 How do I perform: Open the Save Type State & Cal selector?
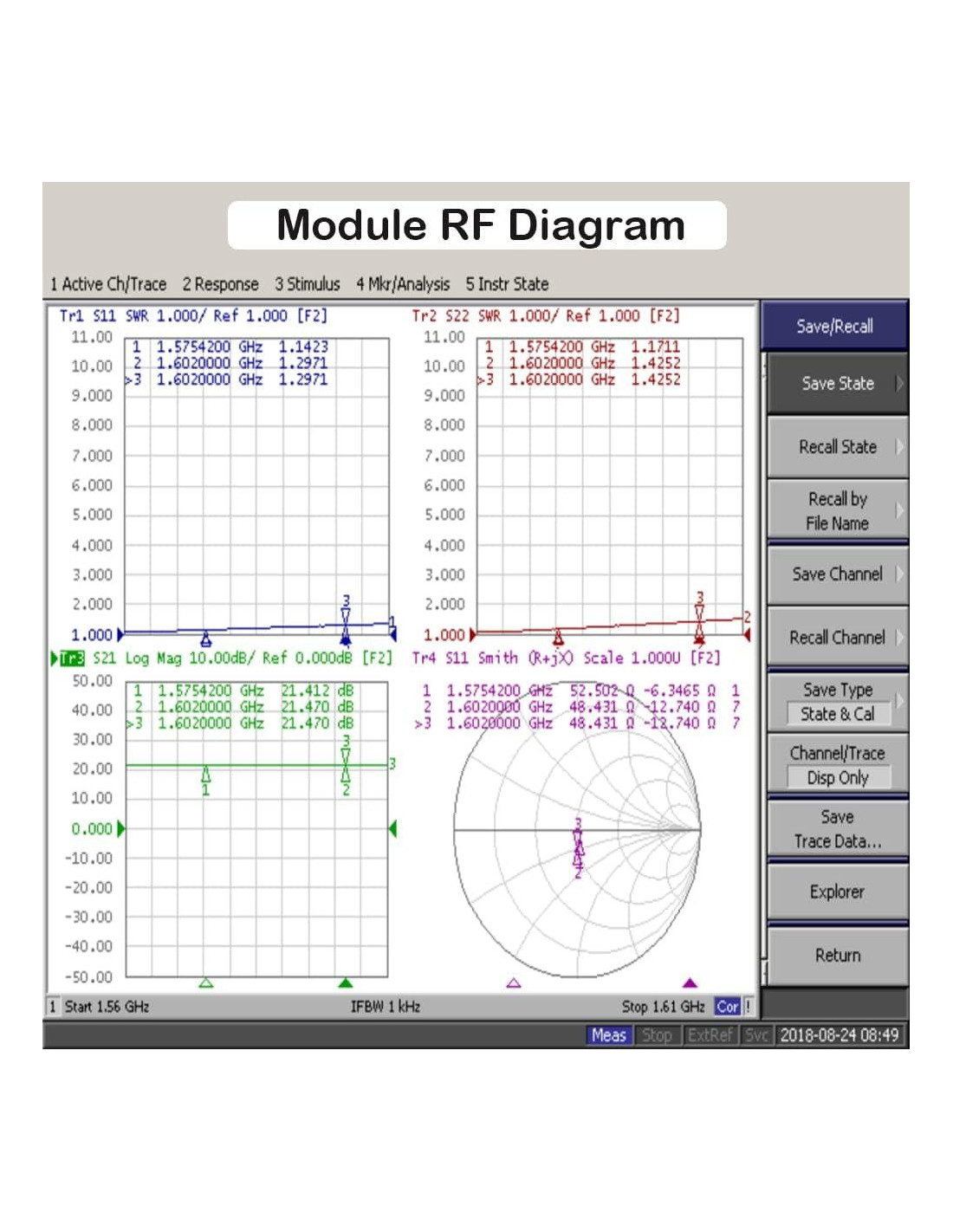coord(837,714)
